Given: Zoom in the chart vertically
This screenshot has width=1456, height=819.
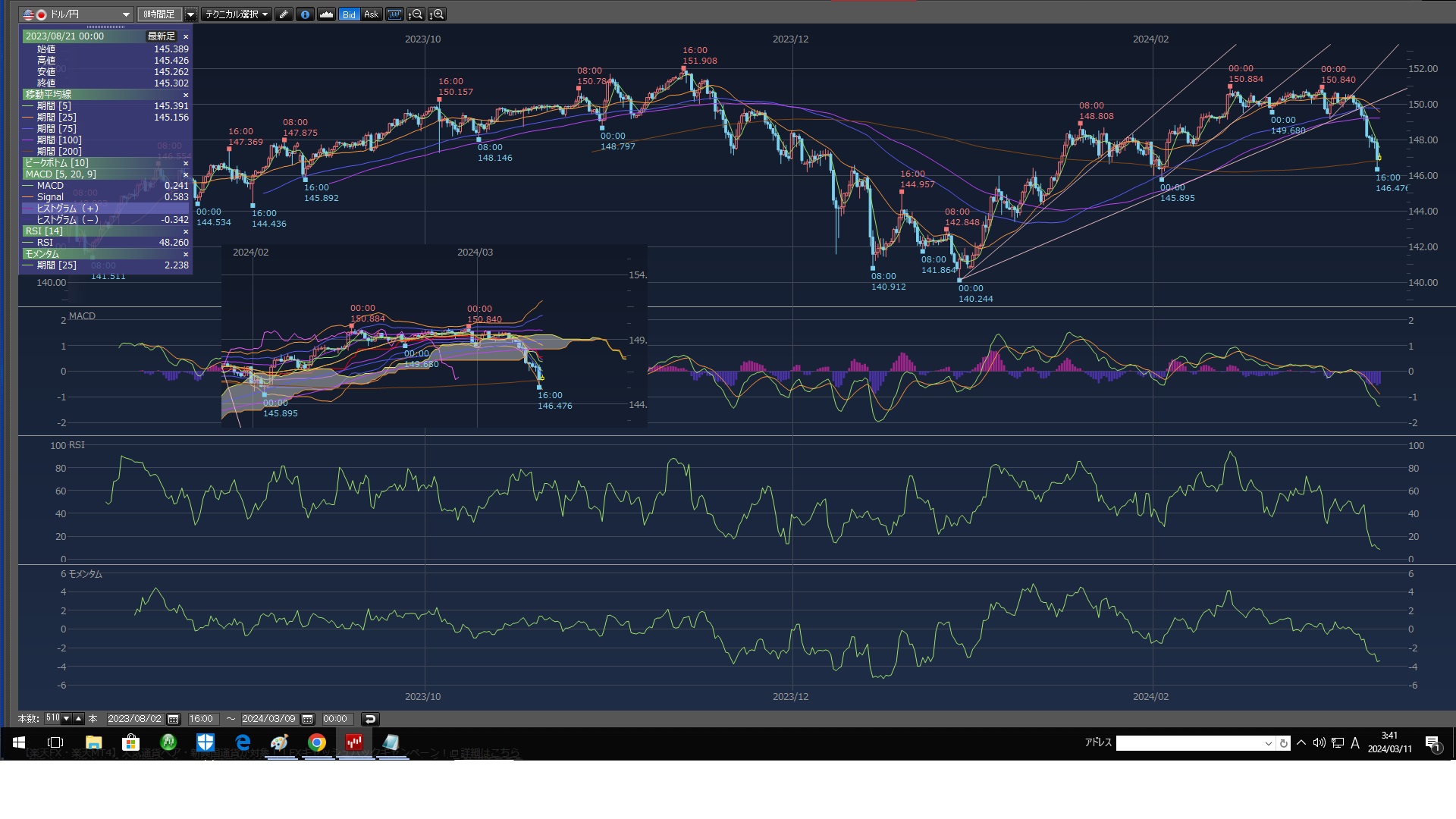Looking at the screenshot, I should click(437, 14).
